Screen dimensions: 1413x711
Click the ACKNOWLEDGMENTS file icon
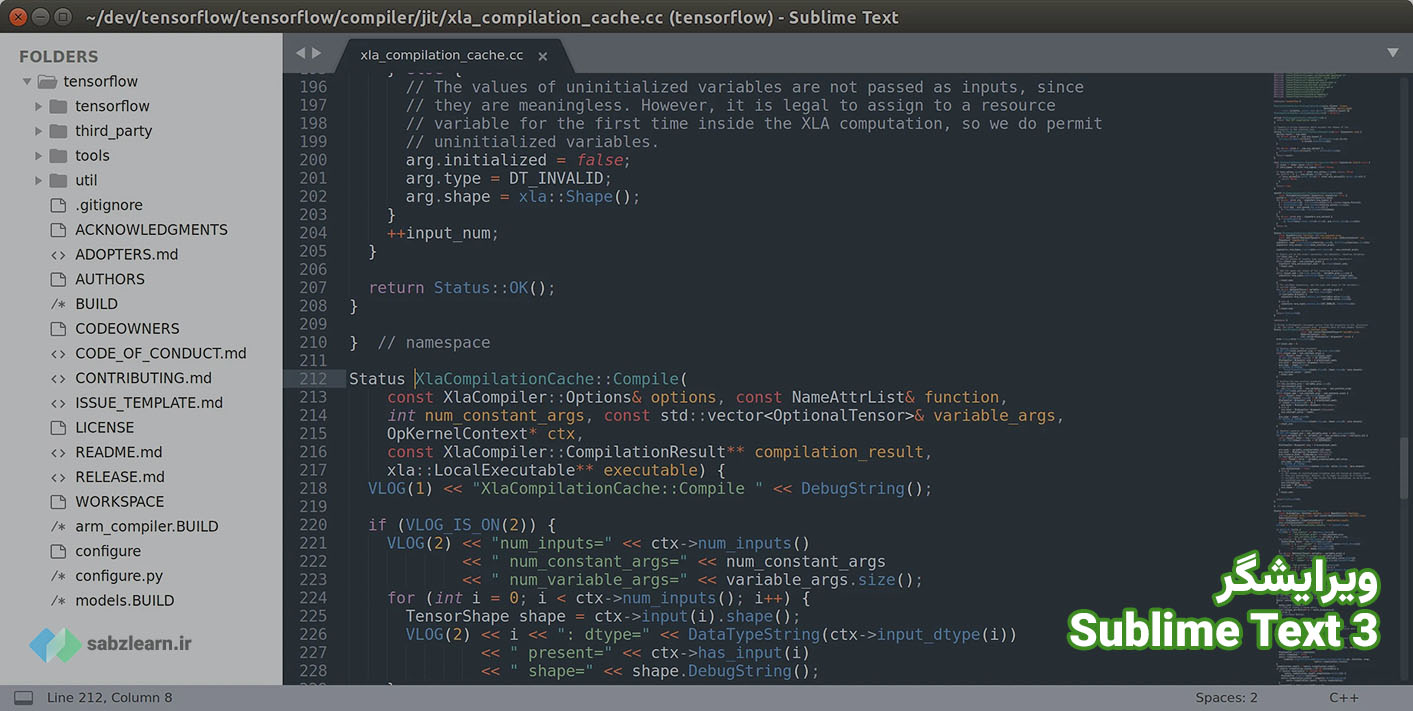coord(58,230)
